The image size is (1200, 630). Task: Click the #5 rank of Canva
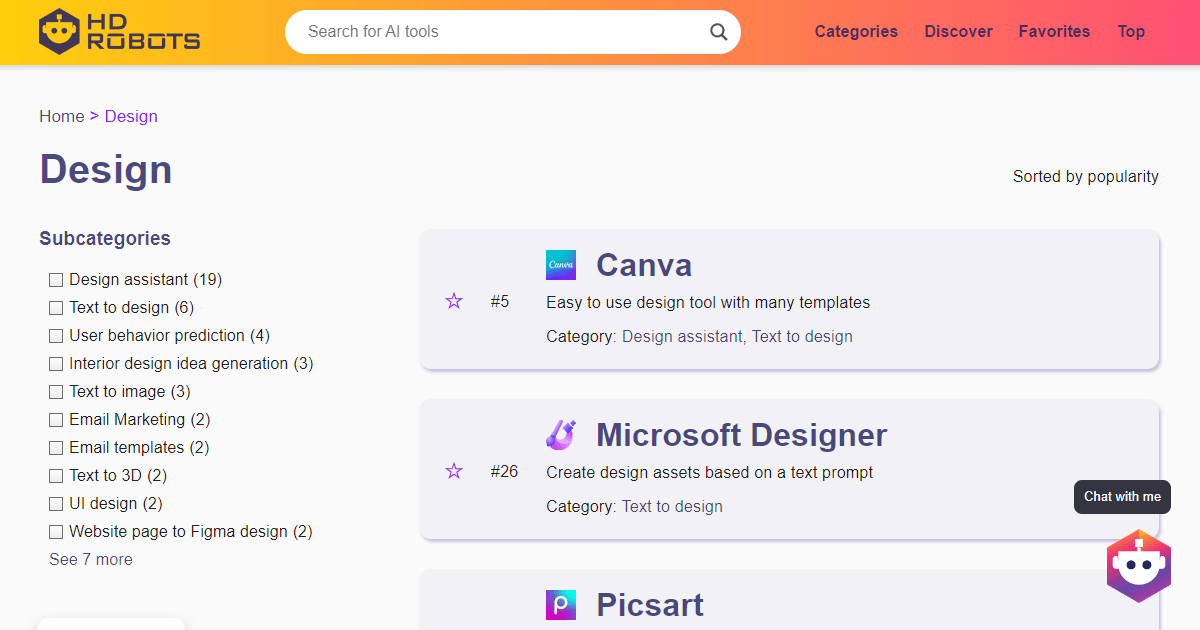coord(500,301)
